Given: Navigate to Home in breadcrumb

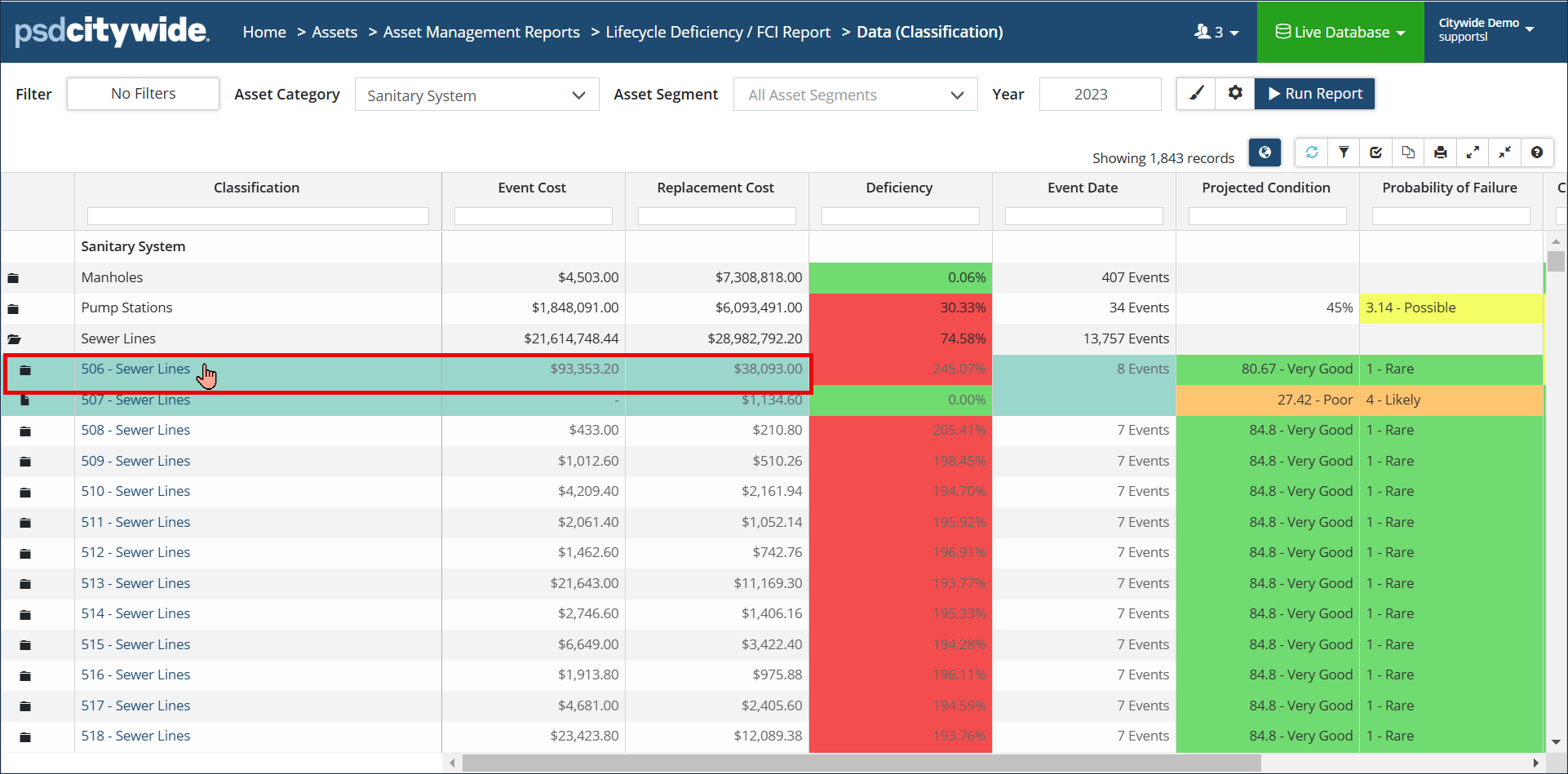Looking at the screenshot, I should (264, 33).
